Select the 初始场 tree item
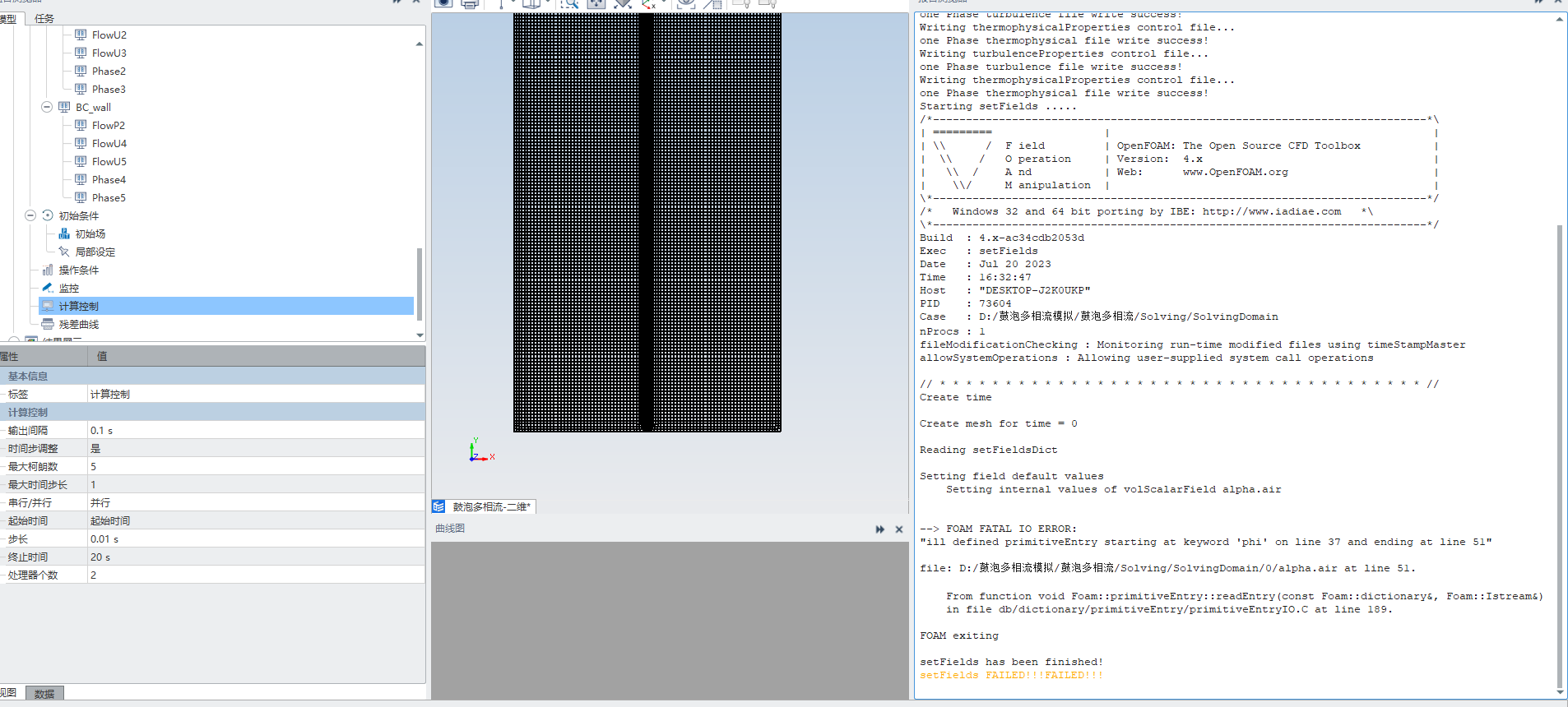Image resolution: width=1568 pixels, height=707 pixels. [x=90, y=233]
